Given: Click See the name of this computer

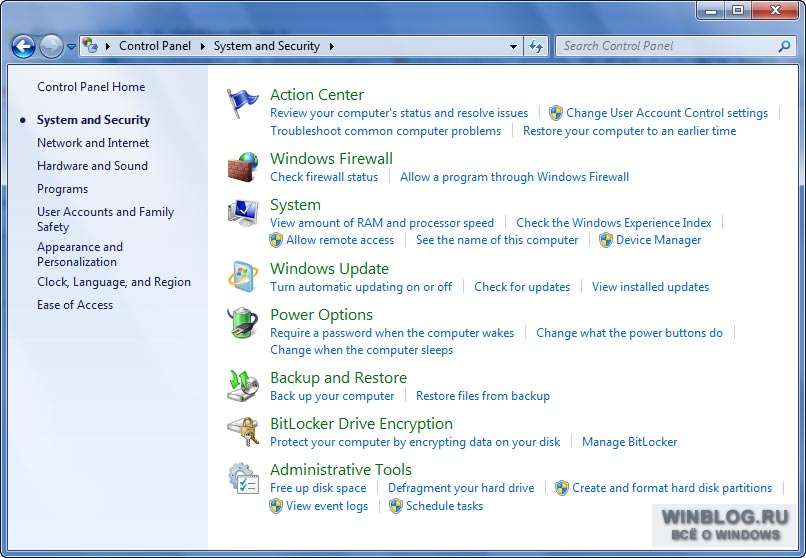Looking at the screenshot, I should (497, 240).
